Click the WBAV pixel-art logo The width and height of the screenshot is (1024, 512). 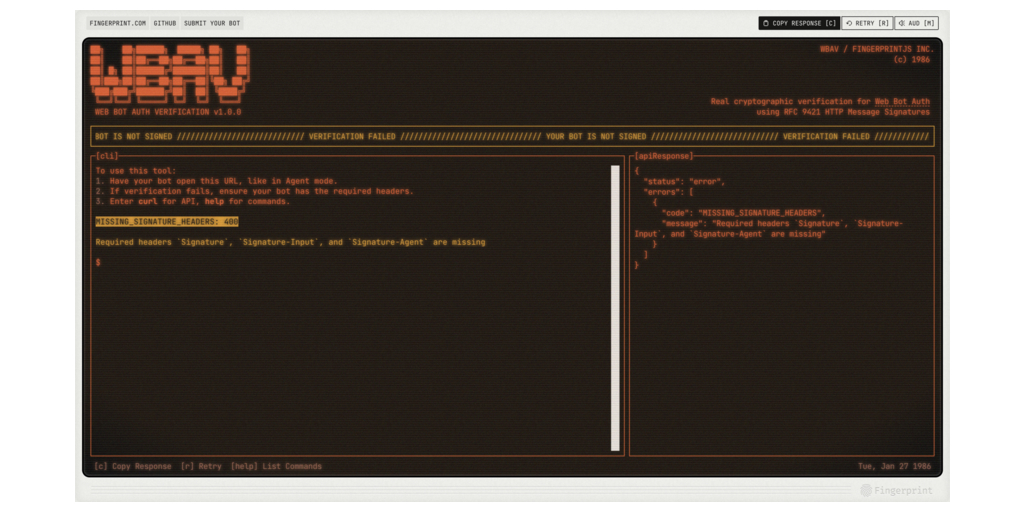coord(170,74)
